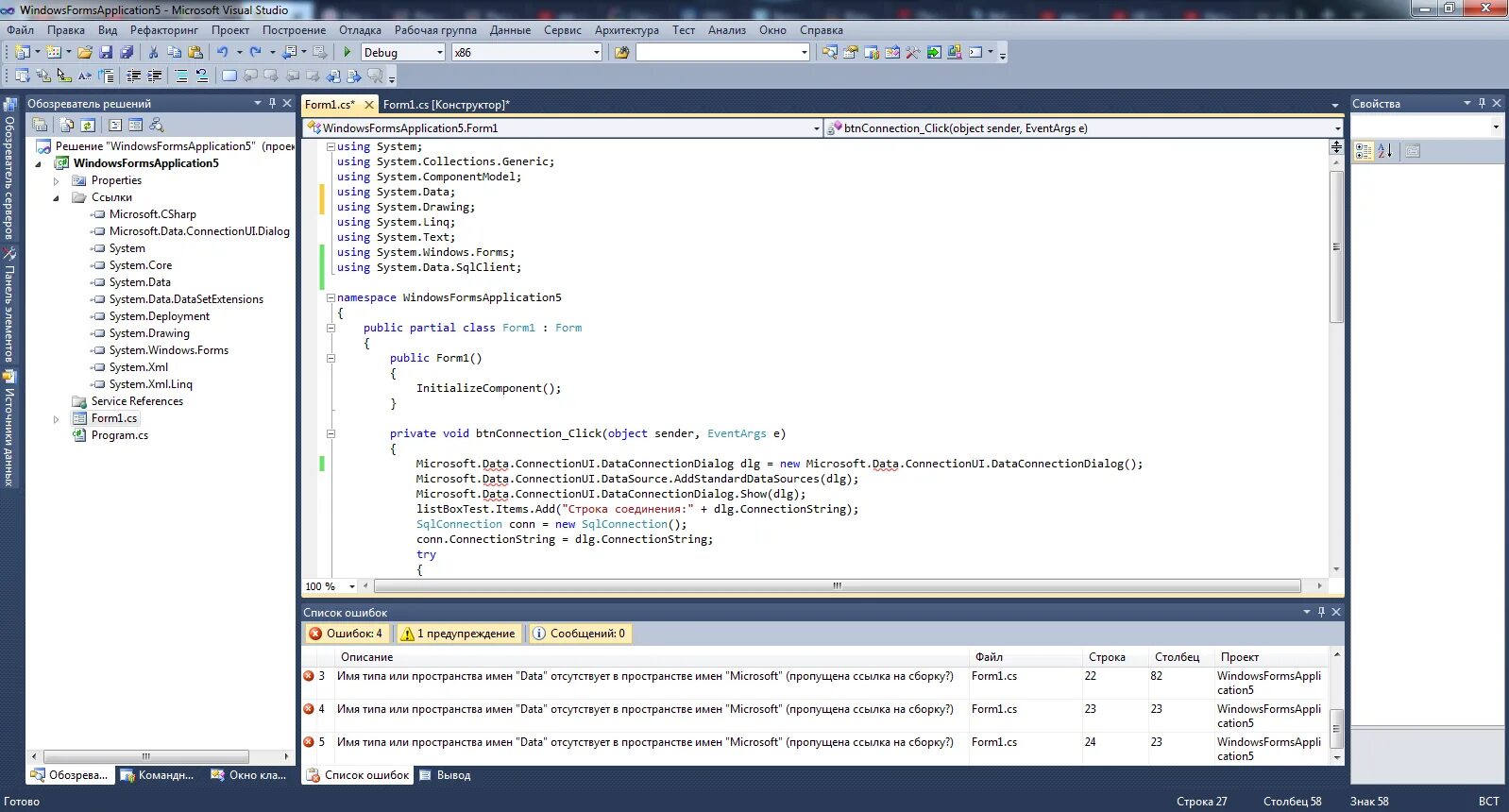This screenshot has width=1509, height=812.
Task: Close the Form1.cs* editor tab
Action: (369, 105)
